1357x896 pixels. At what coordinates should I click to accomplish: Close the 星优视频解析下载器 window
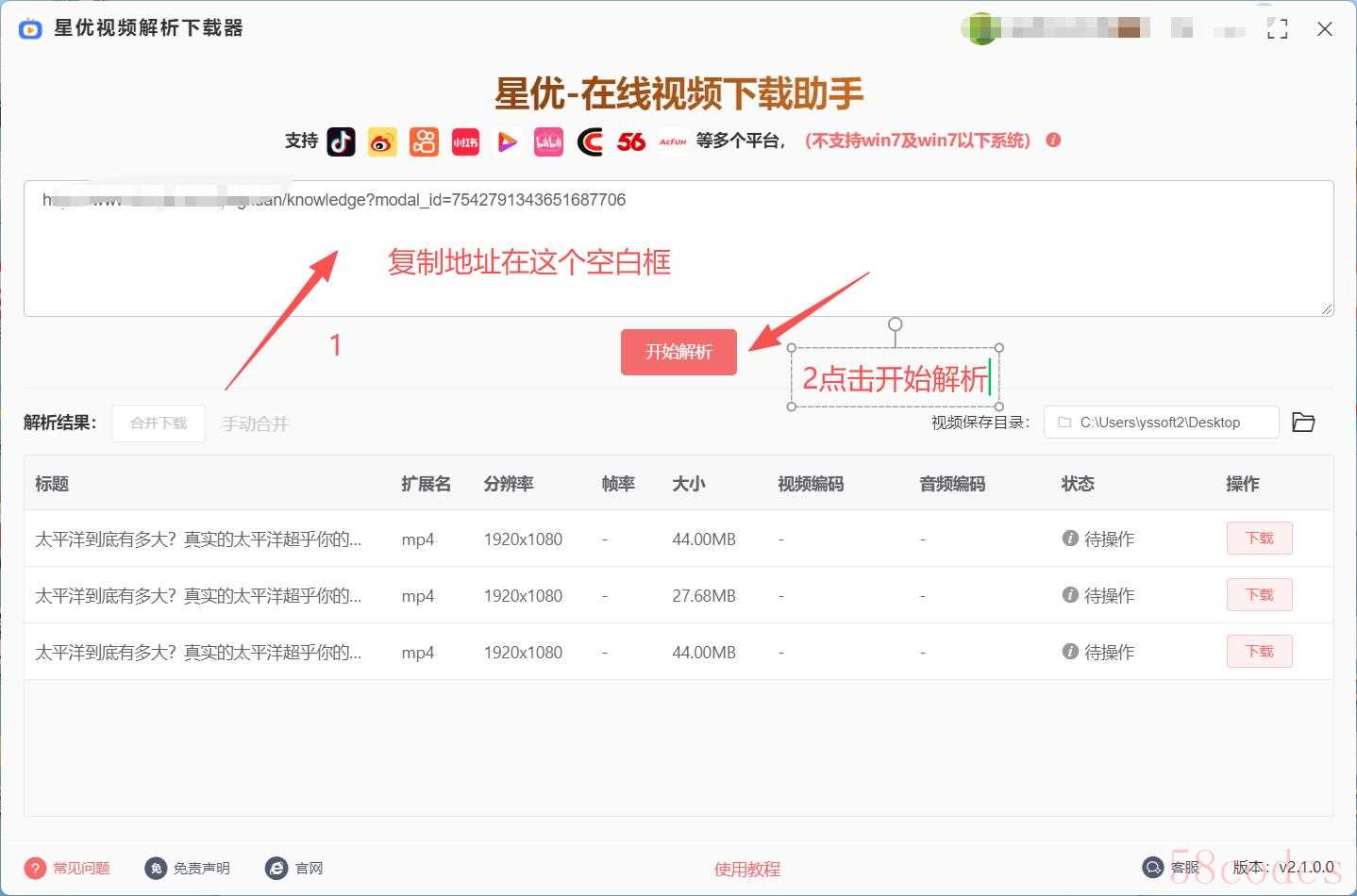(1325, 29)
